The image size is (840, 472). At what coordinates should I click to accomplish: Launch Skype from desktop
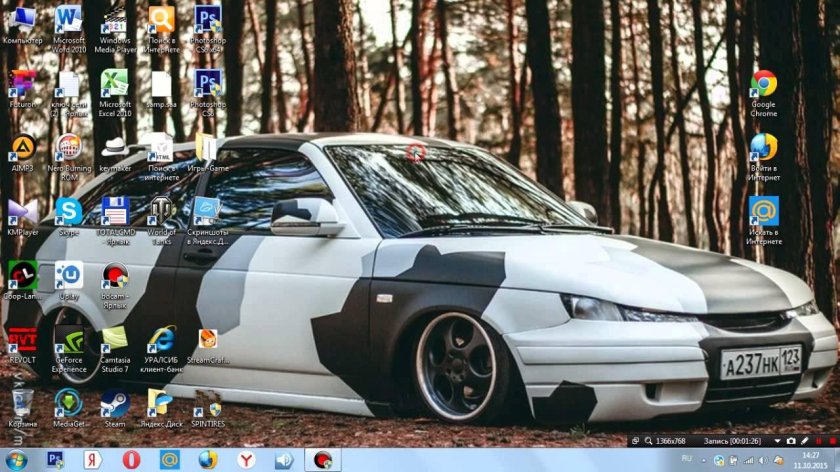tap(68, 211)
